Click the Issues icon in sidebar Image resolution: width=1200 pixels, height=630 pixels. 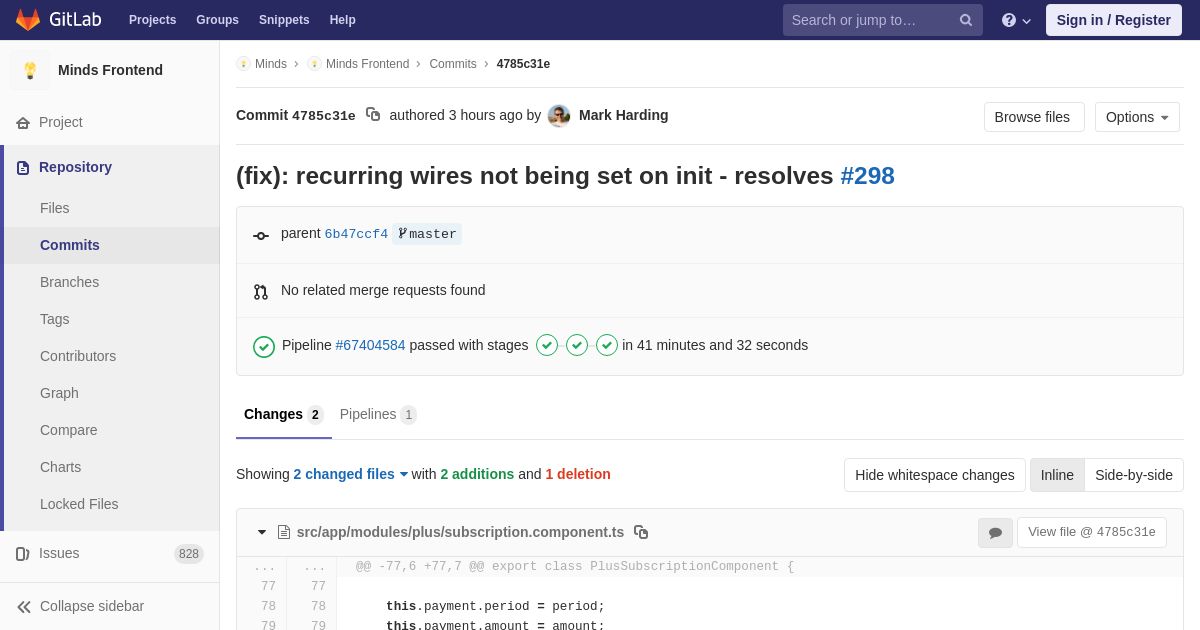(x=23, y=554)
